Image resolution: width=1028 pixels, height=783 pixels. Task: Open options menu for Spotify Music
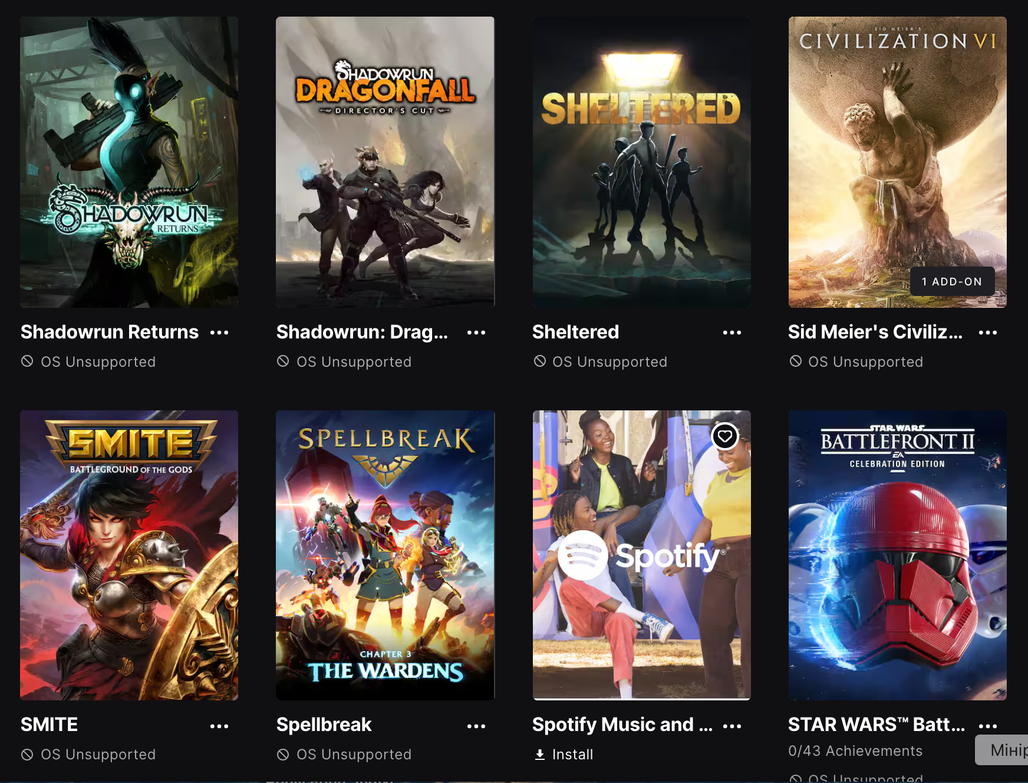click(732, 726)
